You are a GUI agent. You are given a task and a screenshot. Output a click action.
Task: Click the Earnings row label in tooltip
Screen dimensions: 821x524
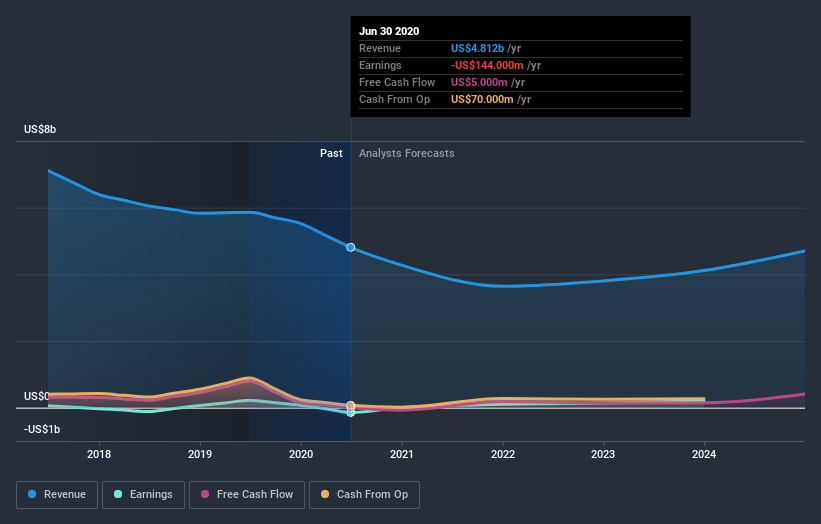(380, 65)
